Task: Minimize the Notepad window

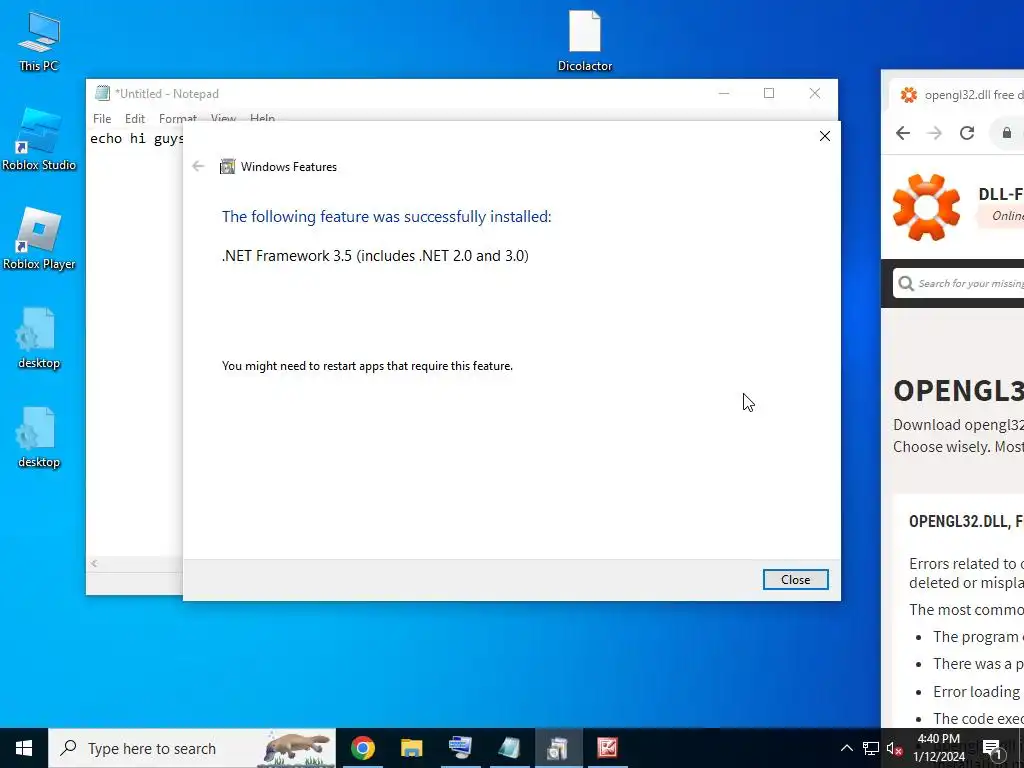Action: 724,93
